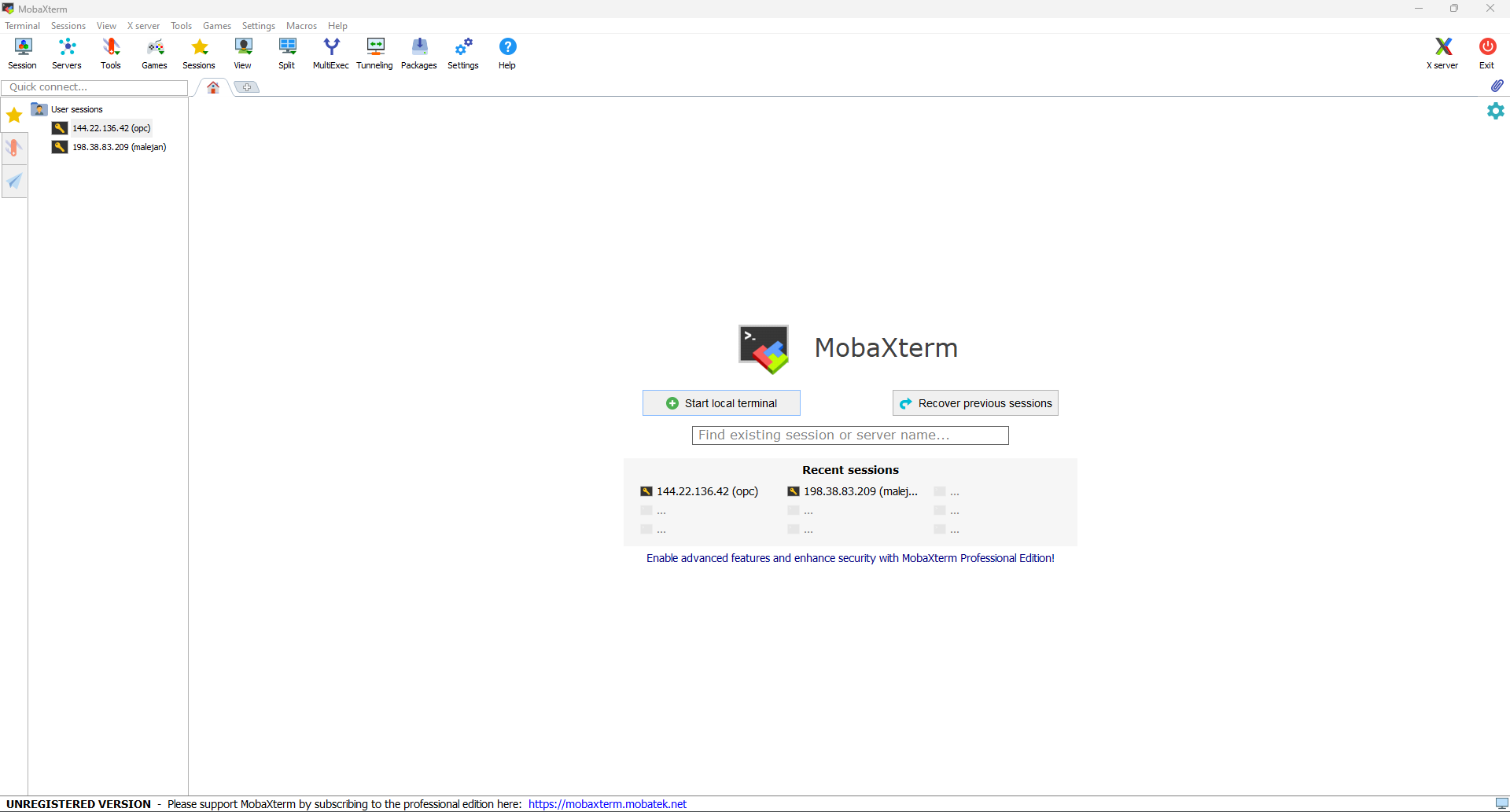Split the terminal view
The image size is (1510, 812).
[x=286, y=53]
